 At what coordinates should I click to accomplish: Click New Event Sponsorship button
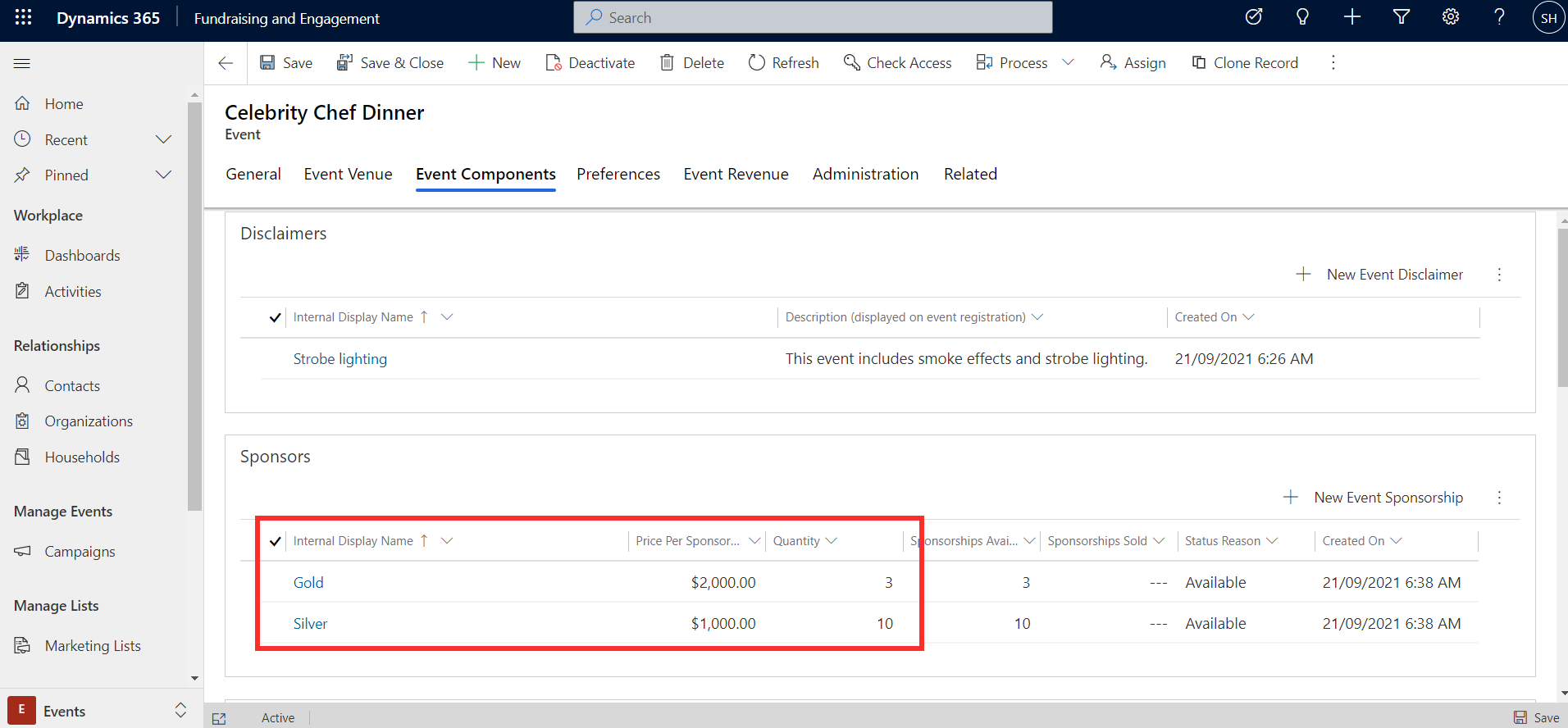tap(1373, 498)
